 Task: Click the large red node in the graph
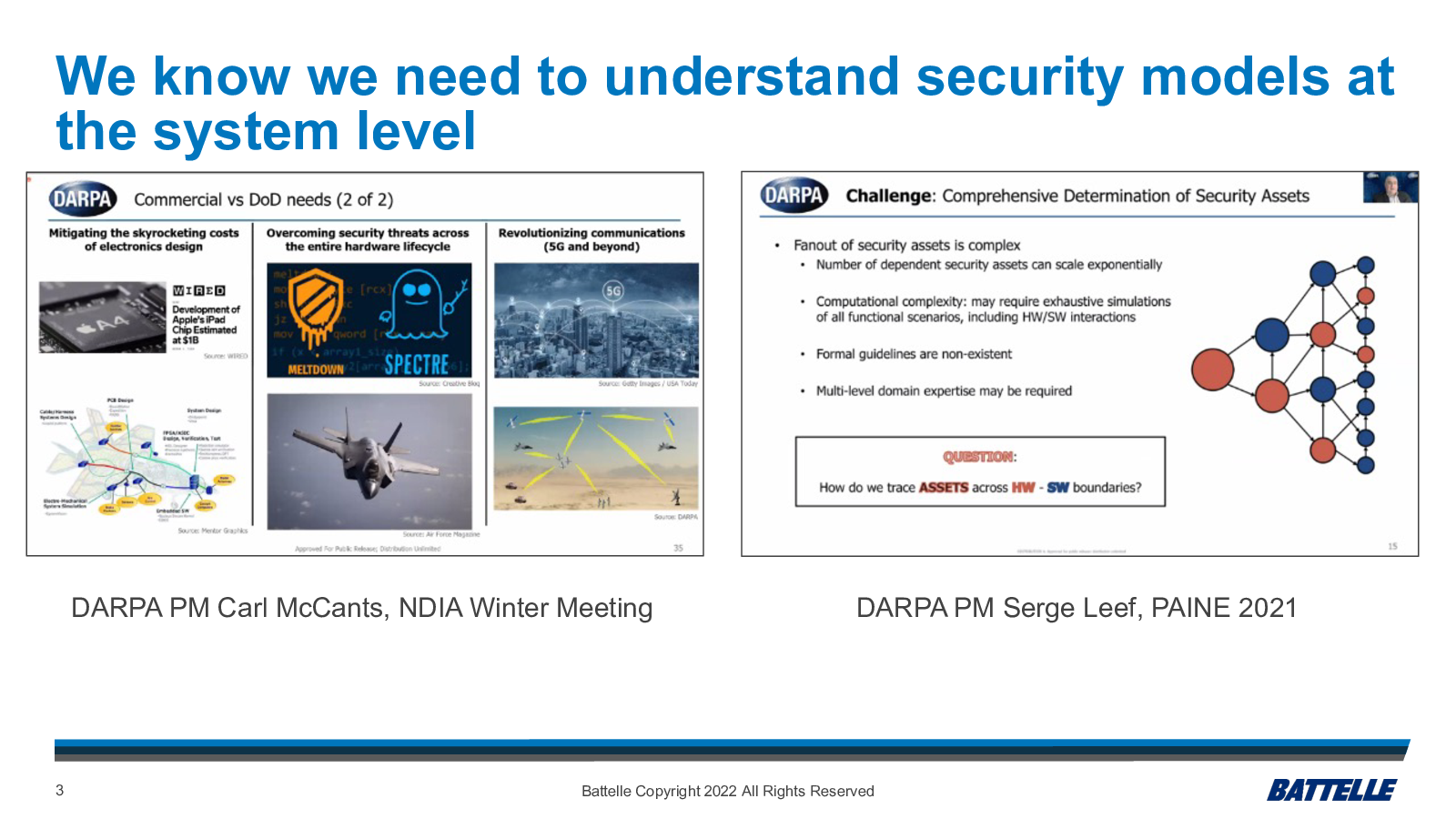click(1212, 369)
